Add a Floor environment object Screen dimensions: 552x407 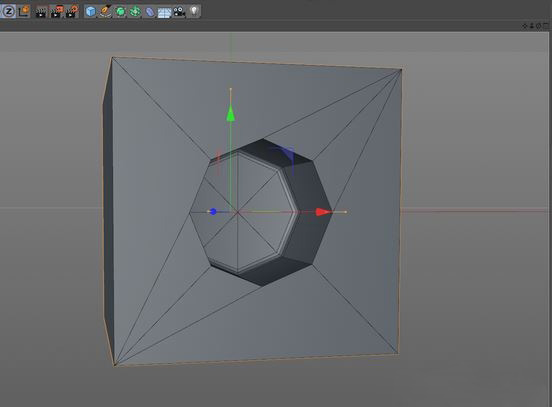coord(164,12)
